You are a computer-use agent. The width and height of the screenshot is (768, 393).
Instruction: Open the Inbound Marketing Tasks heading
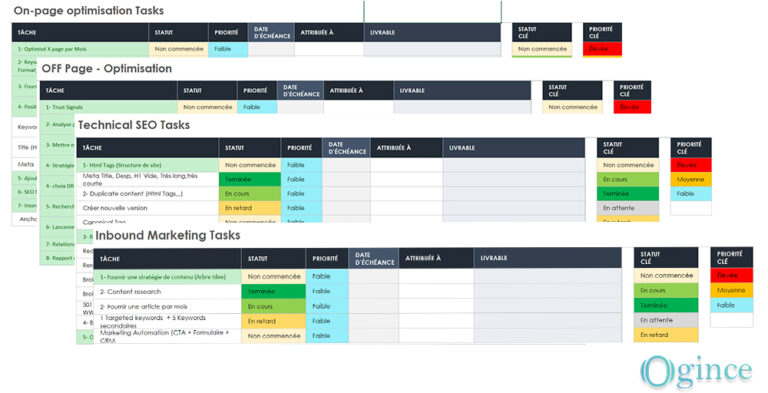[x=168, y=235]
